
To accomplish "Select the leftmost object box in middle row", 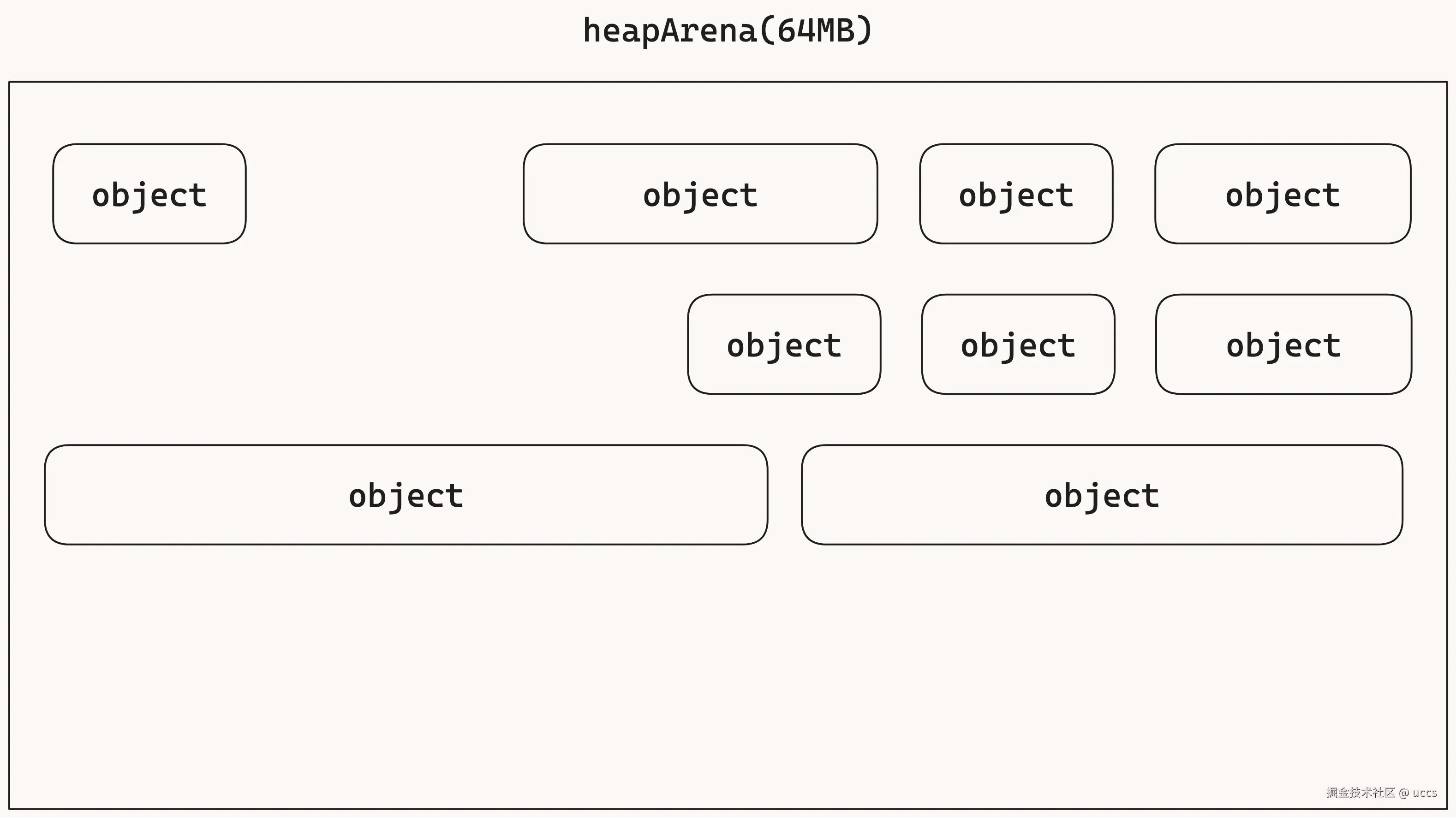I will point(783,344).
